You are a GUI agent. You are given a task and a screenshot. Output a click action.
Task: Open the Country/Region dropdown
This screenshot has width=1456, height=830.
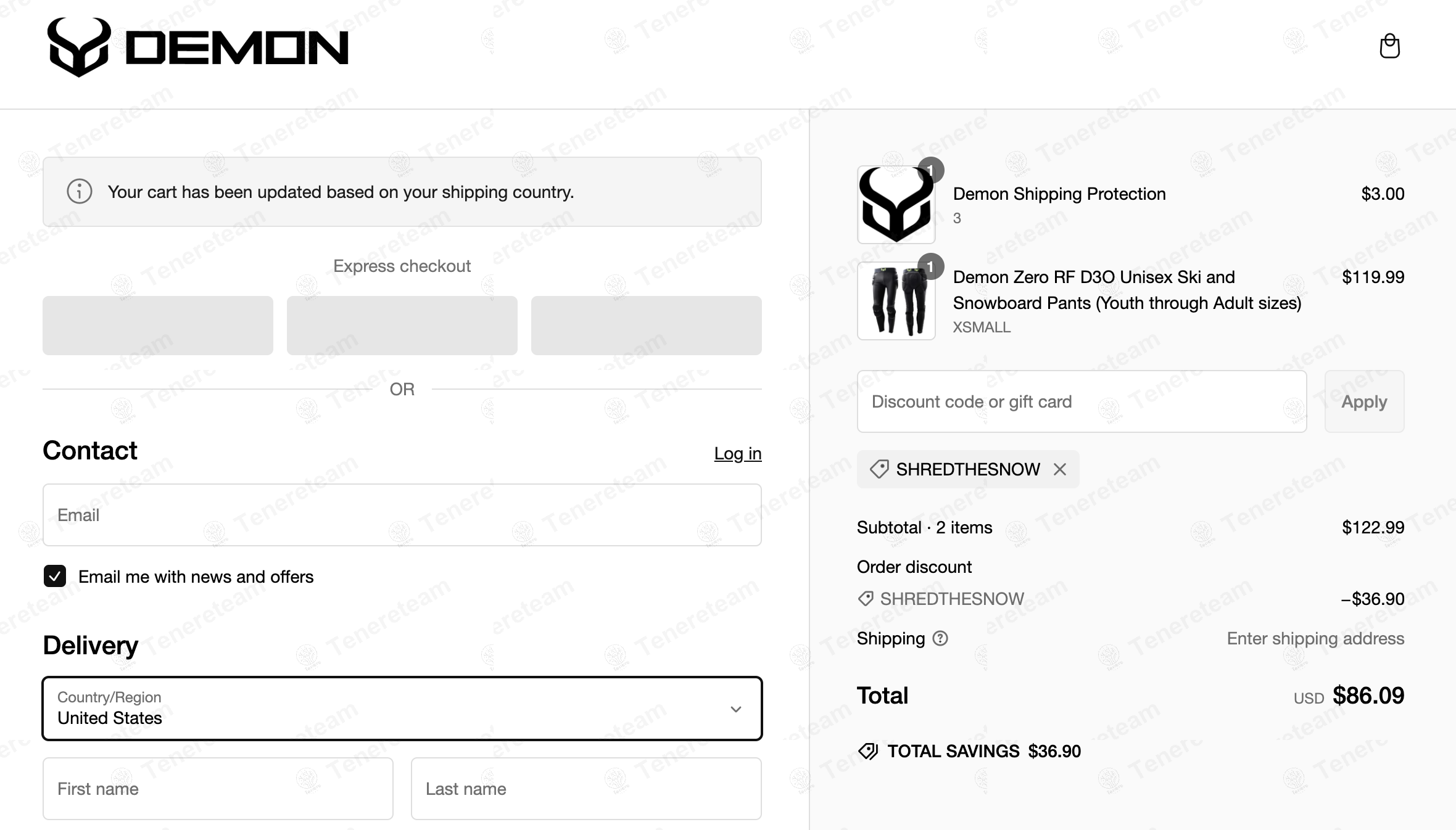(402, 709)
